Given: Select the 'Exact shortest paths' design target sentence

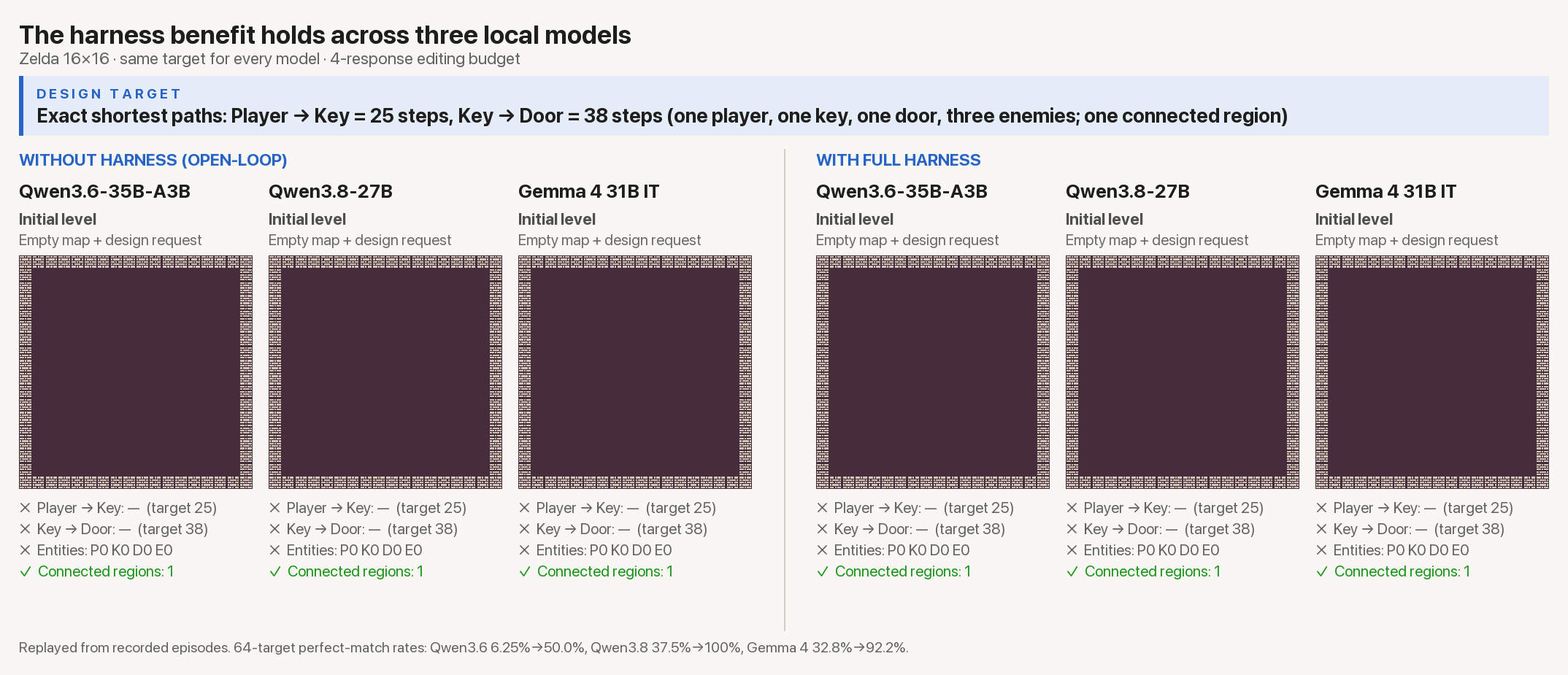Looking at the screenshot, I should point(662,116).
